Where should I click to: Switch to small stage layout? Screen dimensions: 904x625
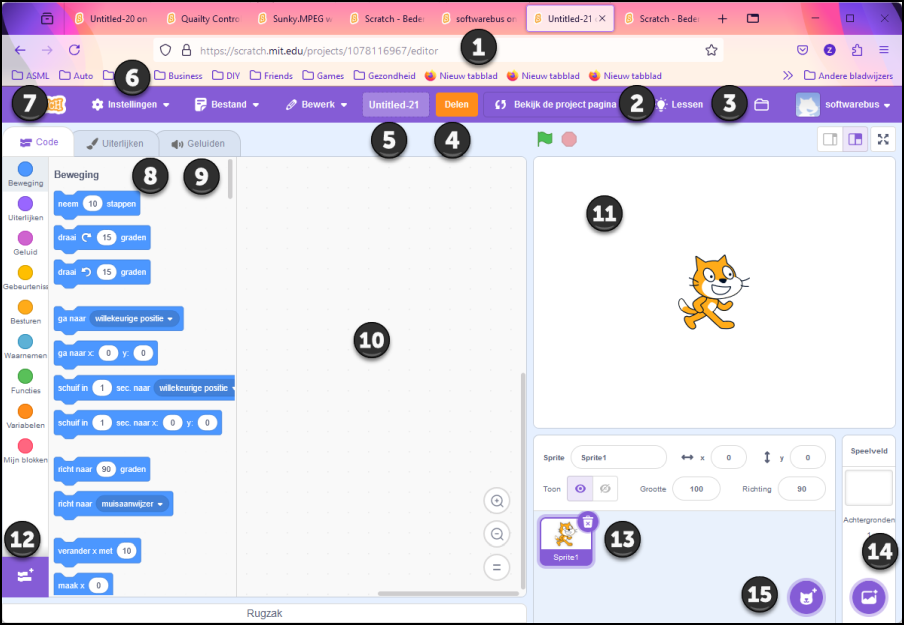(829, 140)
